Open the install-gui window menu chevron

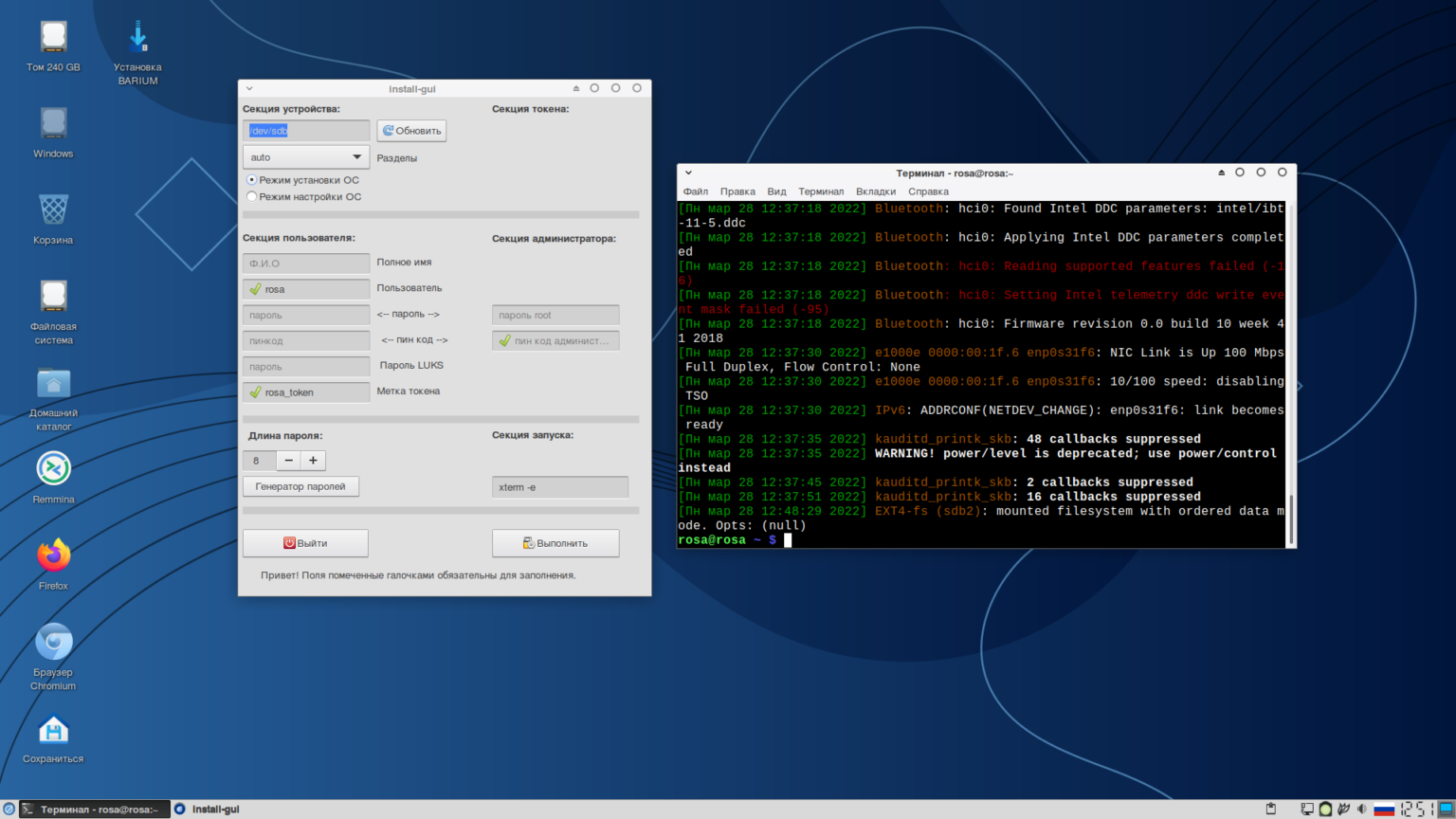(x=249, y=89)
